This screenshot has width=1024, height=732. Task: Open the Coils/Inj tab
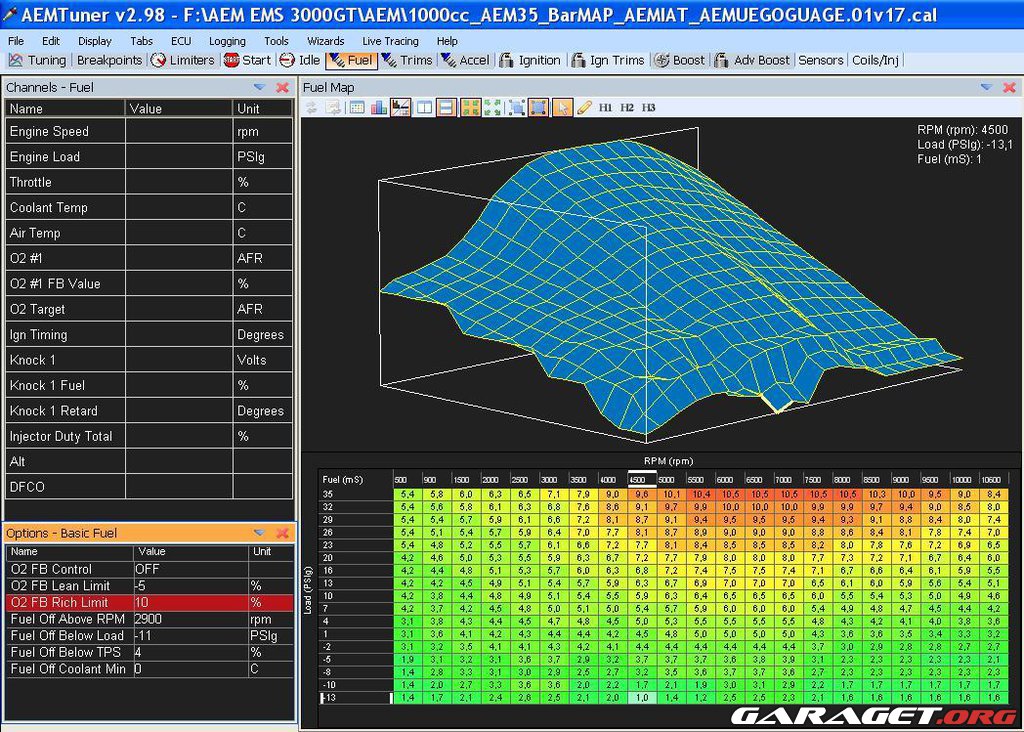click(876, 61)
